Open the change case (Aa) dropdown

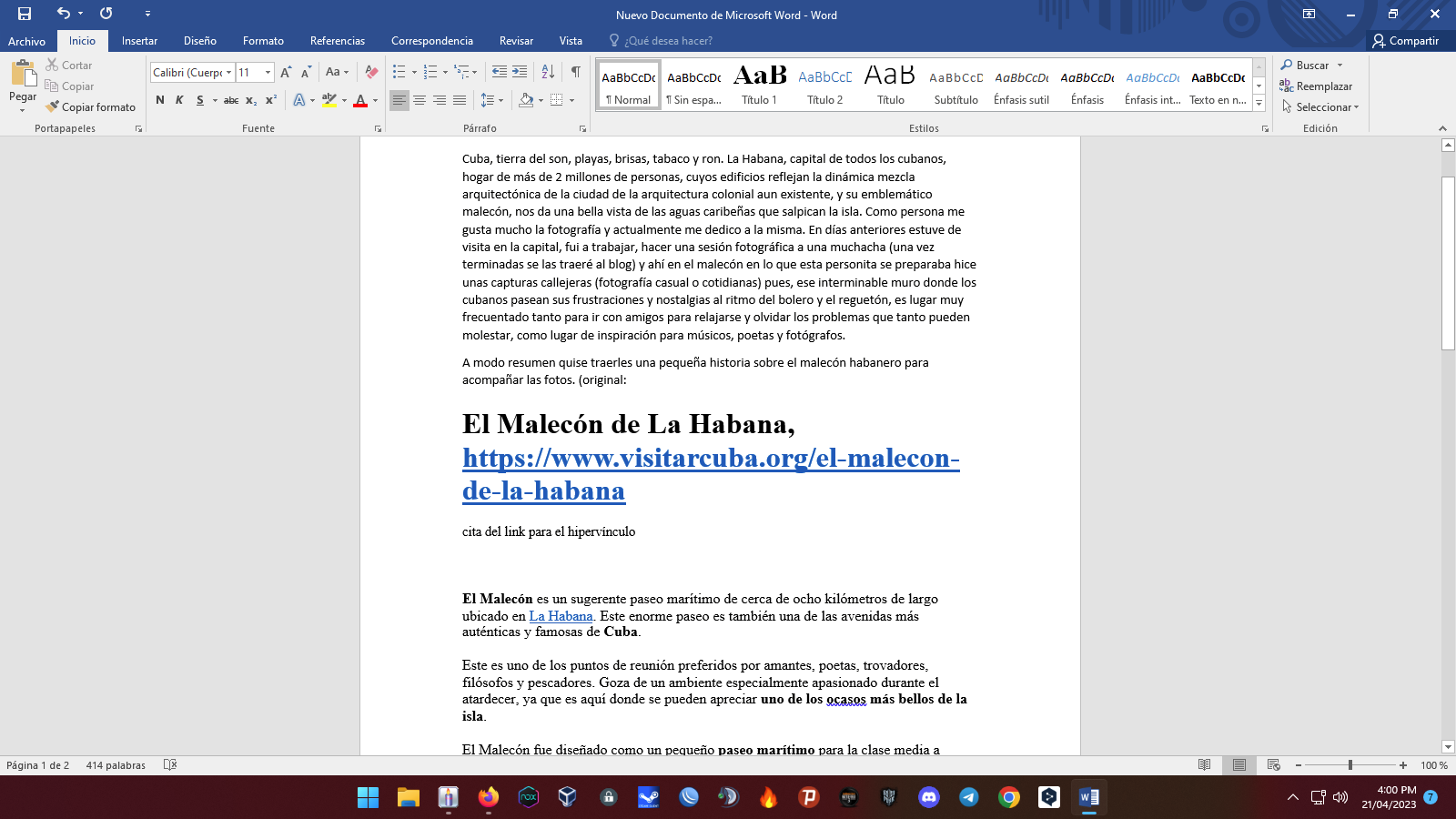[337, 72]
